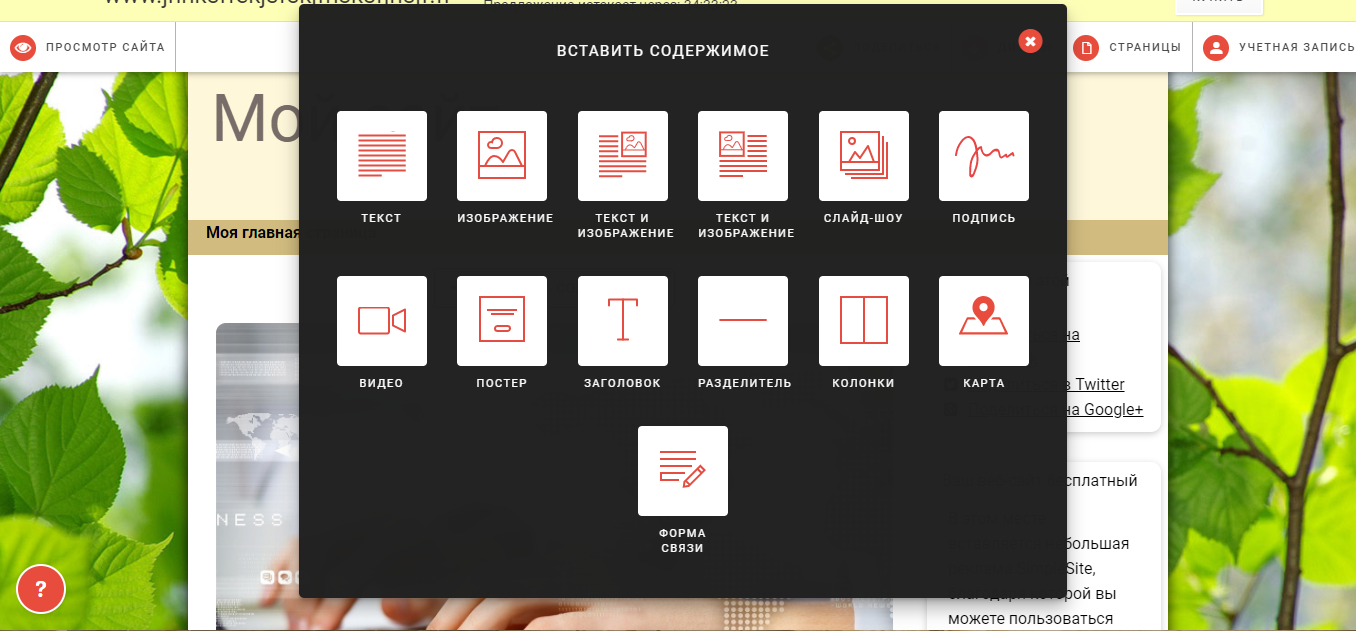
Task: Select the Текст content block
Action: [381, 155]
